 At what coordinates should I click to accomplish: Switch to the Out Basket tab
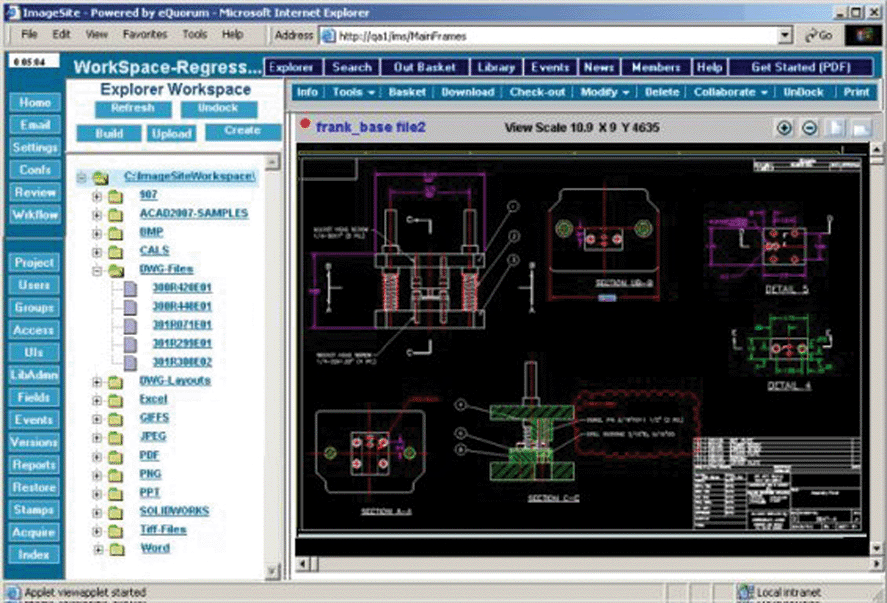point(424,67)
